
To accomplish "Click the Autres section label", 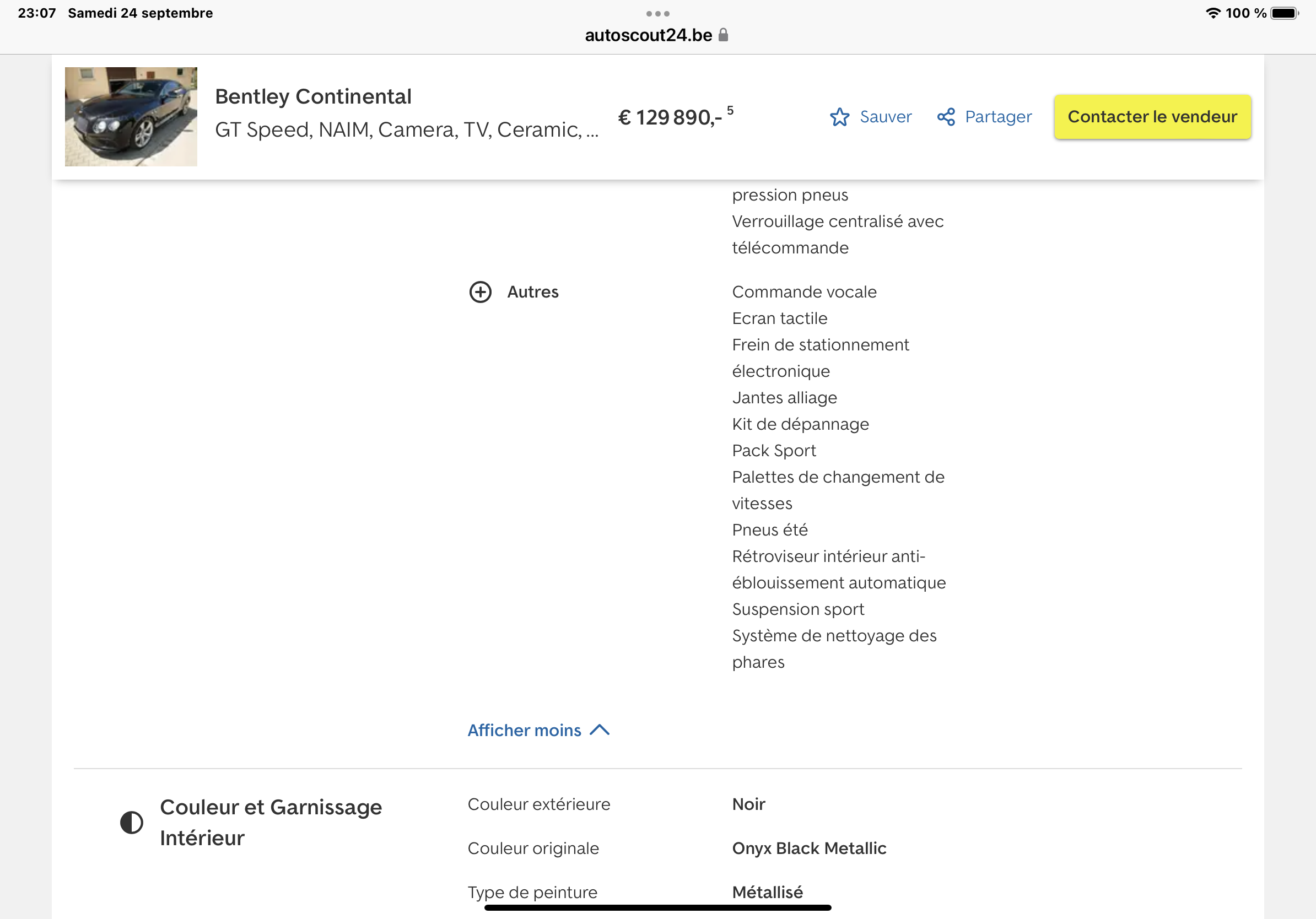I will click(532, 292).
